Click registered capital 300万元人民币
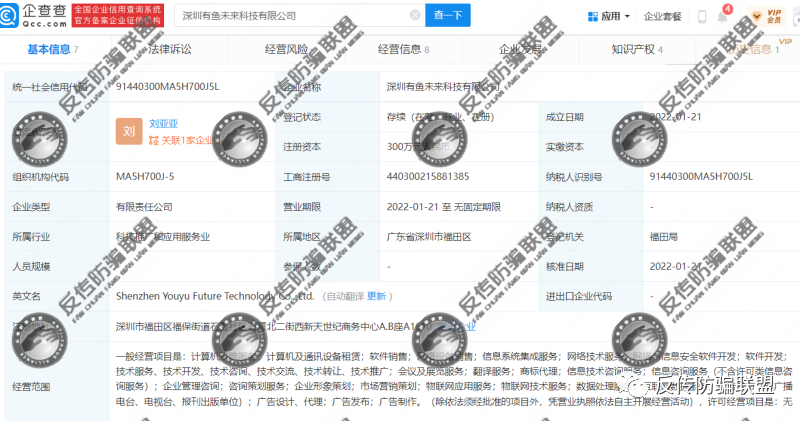 [419, 147]
